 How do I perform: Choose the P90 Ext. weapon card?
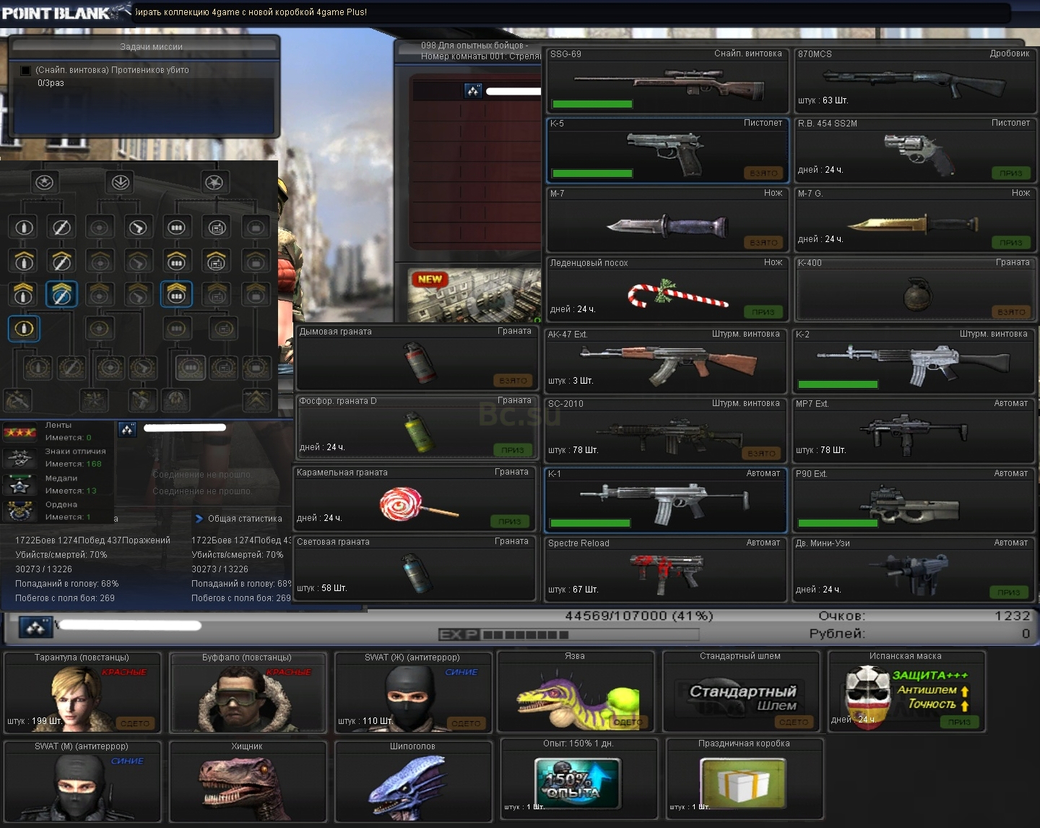[913, 500]
